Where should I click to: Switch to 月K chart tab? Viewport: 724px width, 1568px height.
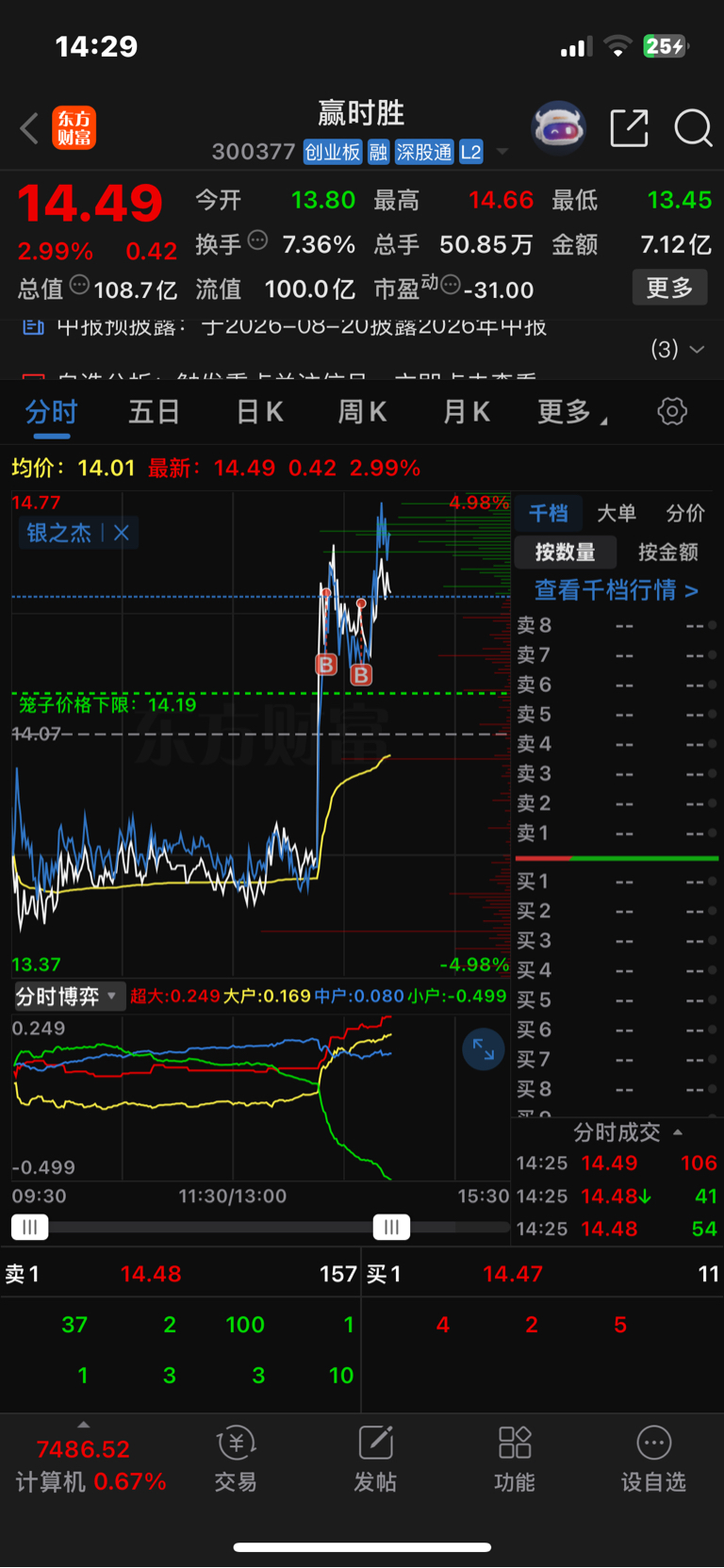(x=466, y=412)
